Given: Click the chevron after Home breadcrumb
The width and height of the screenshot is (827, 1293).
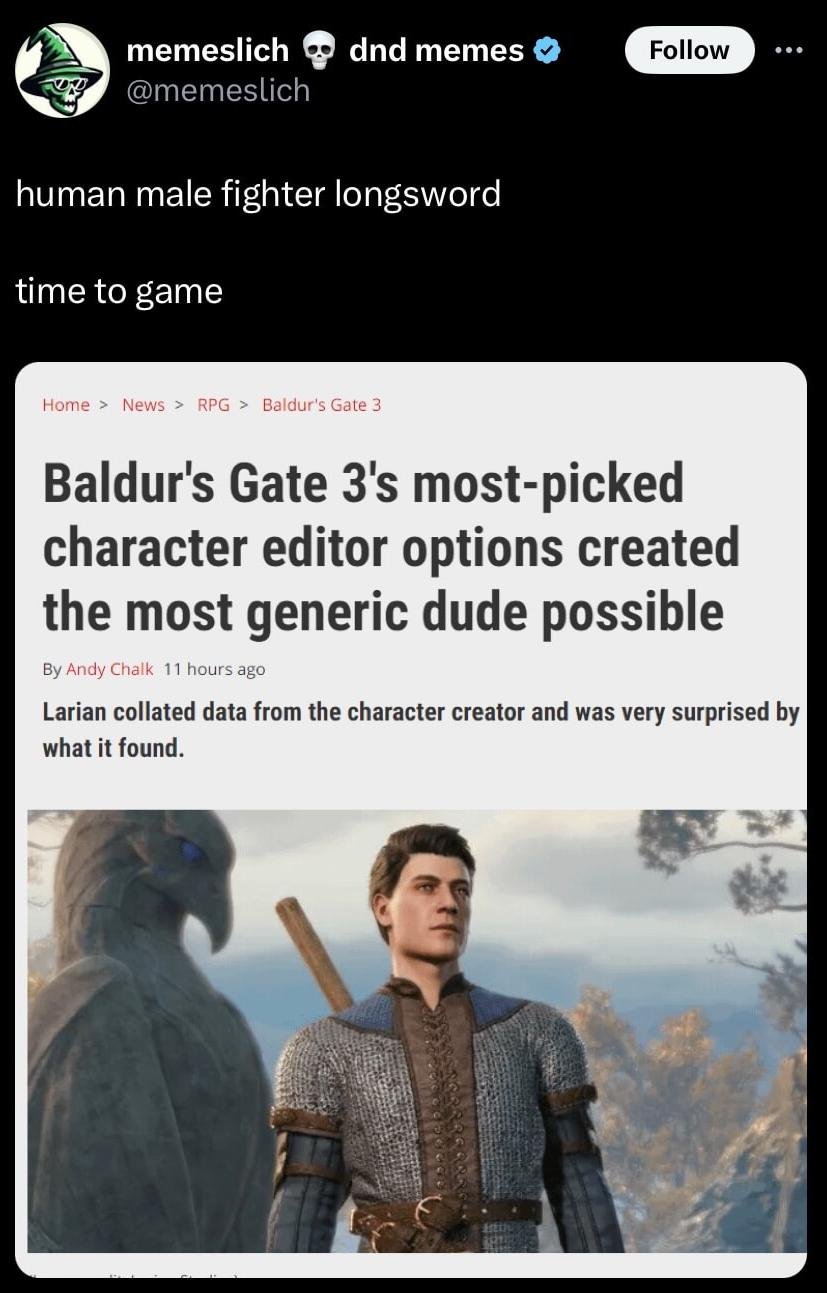Looking at the screenshot, I should pyautogui.click(x=105, y=405).
